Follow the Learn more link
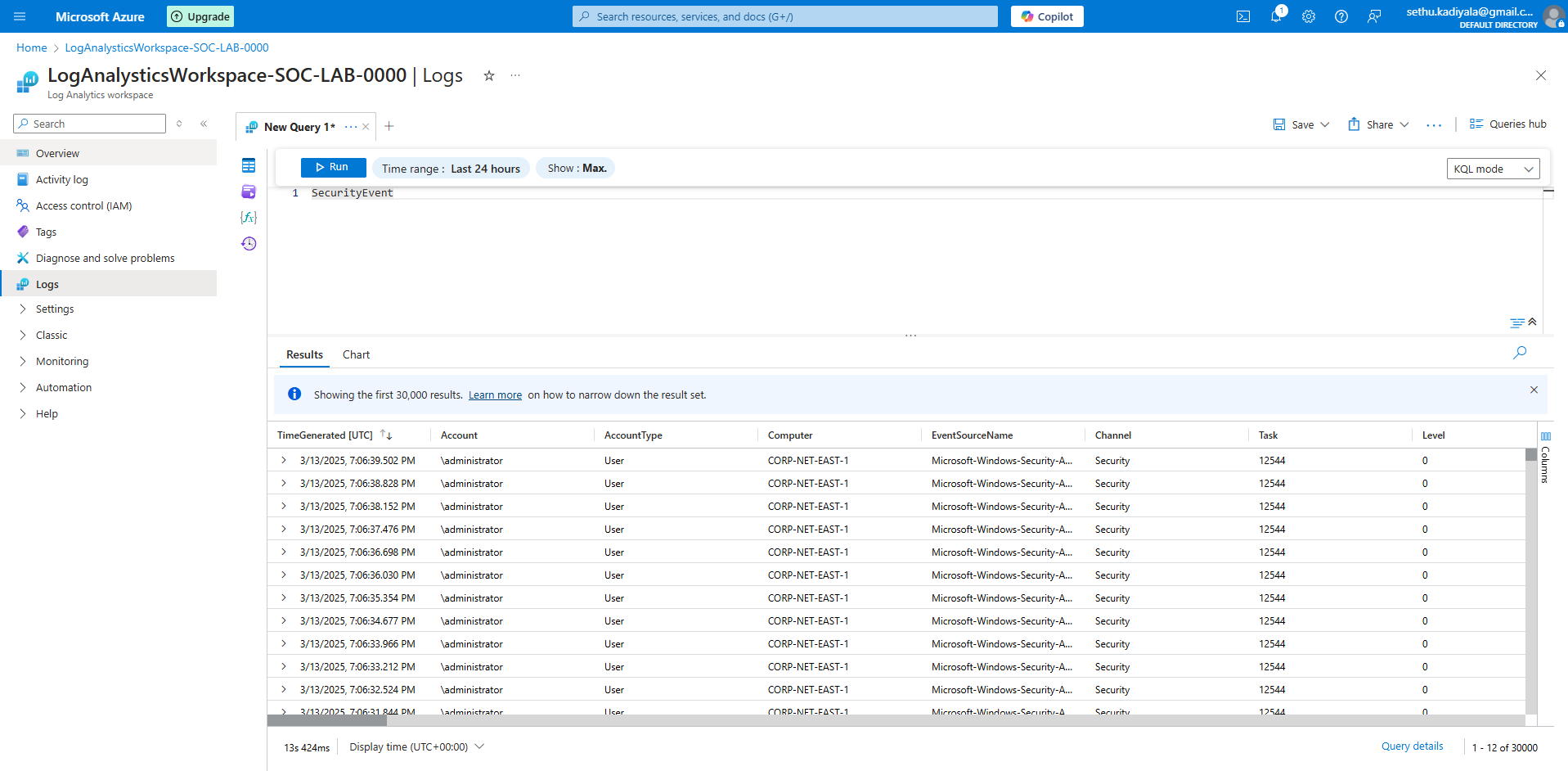The width and height of the screenshot is (1568, 771). [x=495, y=395]
